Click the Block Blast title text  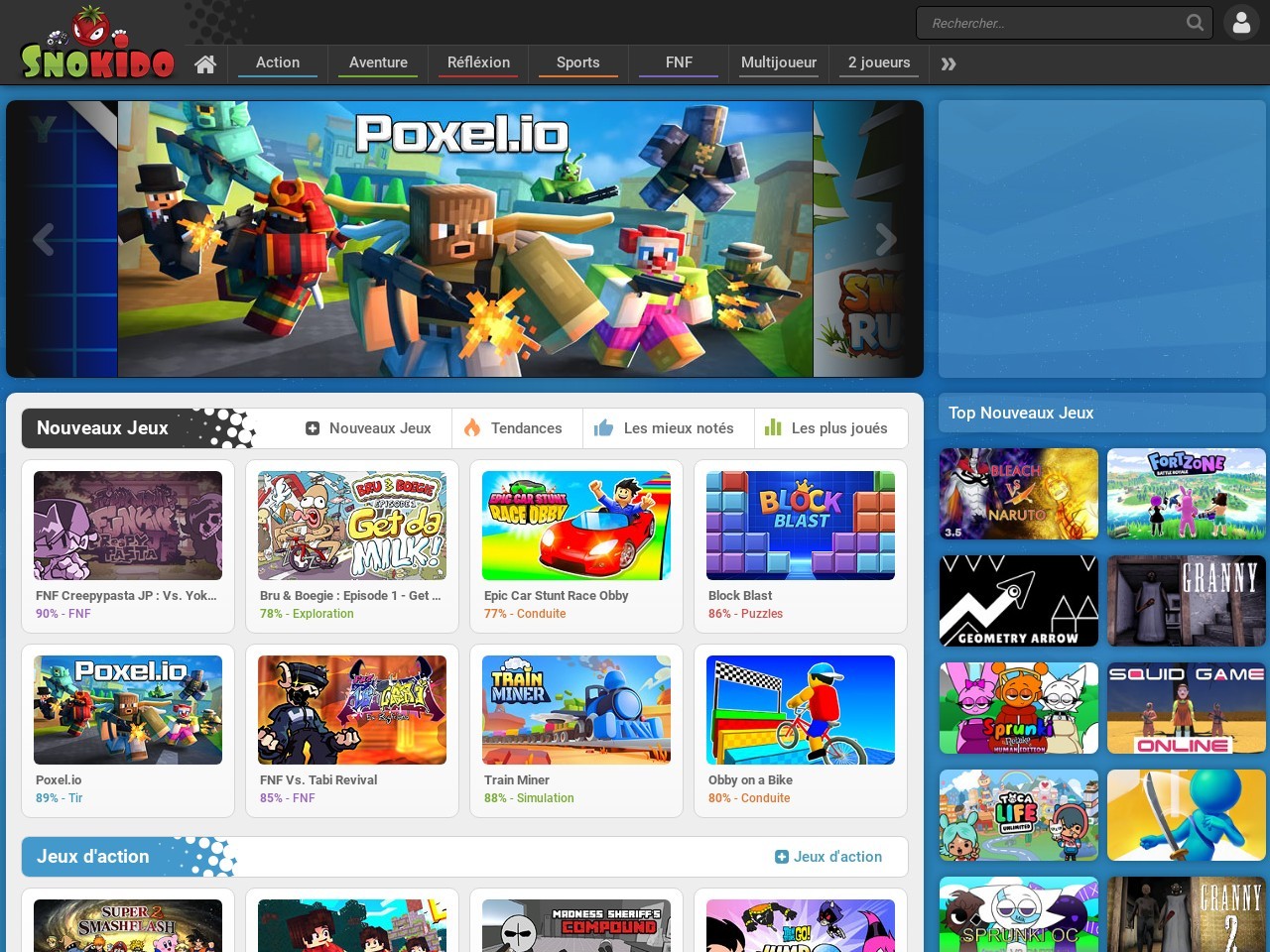click(x=740, y=596)
